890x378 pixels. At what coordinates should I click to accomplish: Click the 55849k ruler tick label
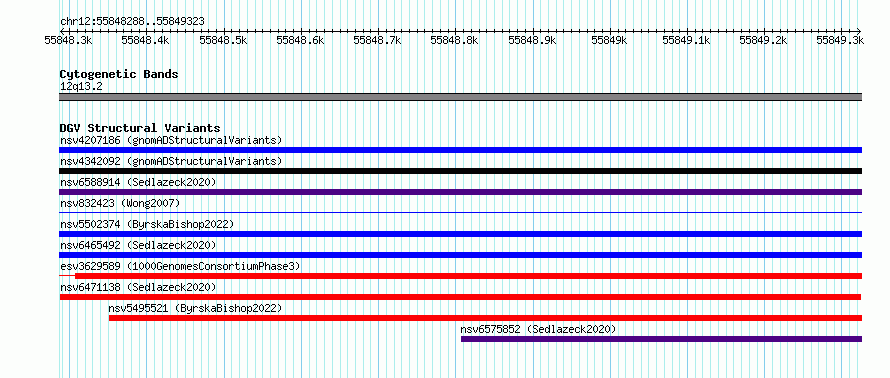tap(610, 40)
